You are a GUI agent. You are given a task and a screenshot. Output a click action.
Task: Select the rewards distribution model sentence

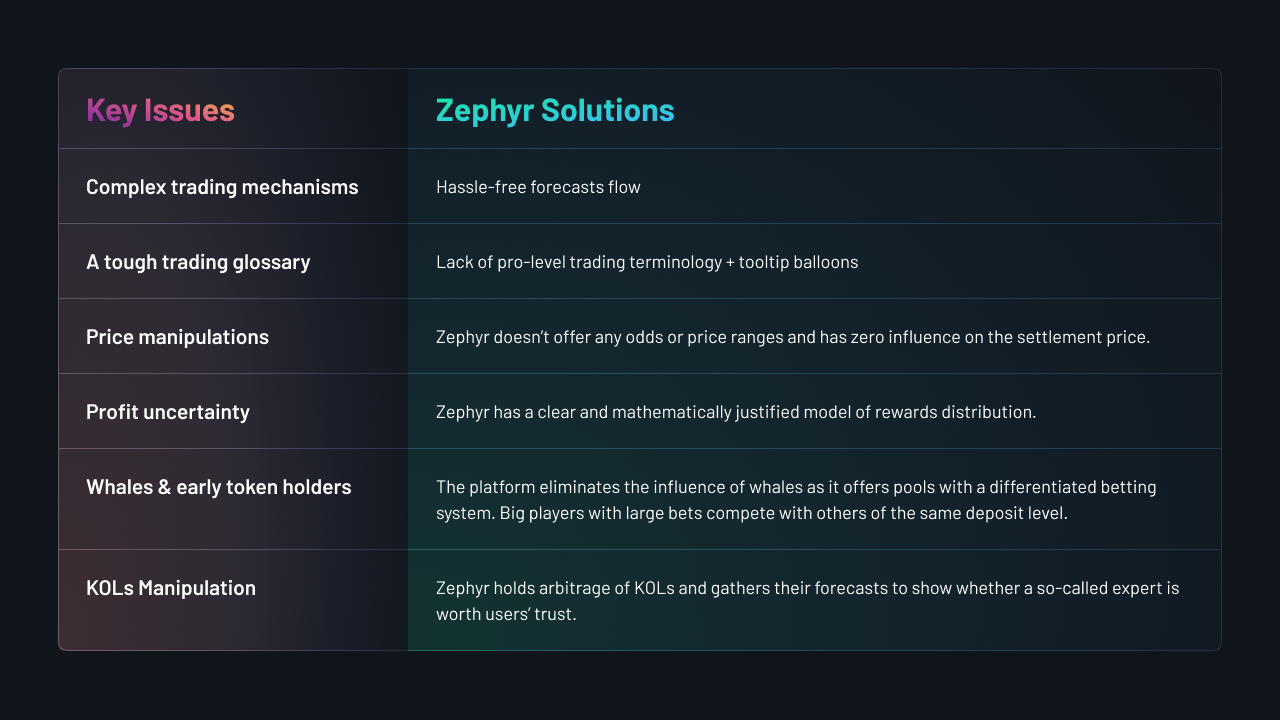coord(736,412)
